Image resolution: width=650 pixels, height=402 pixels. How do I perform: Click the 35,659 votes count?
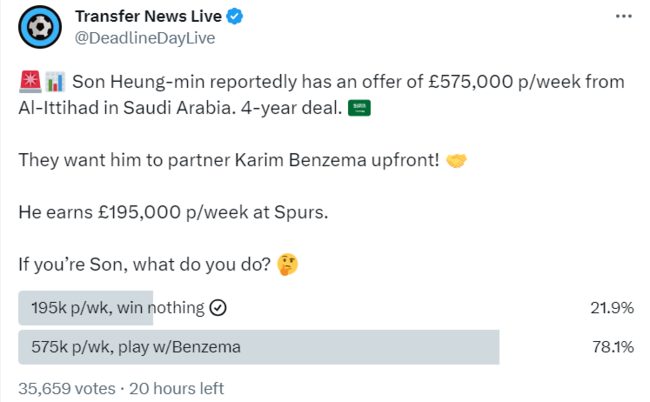(64, 387)
